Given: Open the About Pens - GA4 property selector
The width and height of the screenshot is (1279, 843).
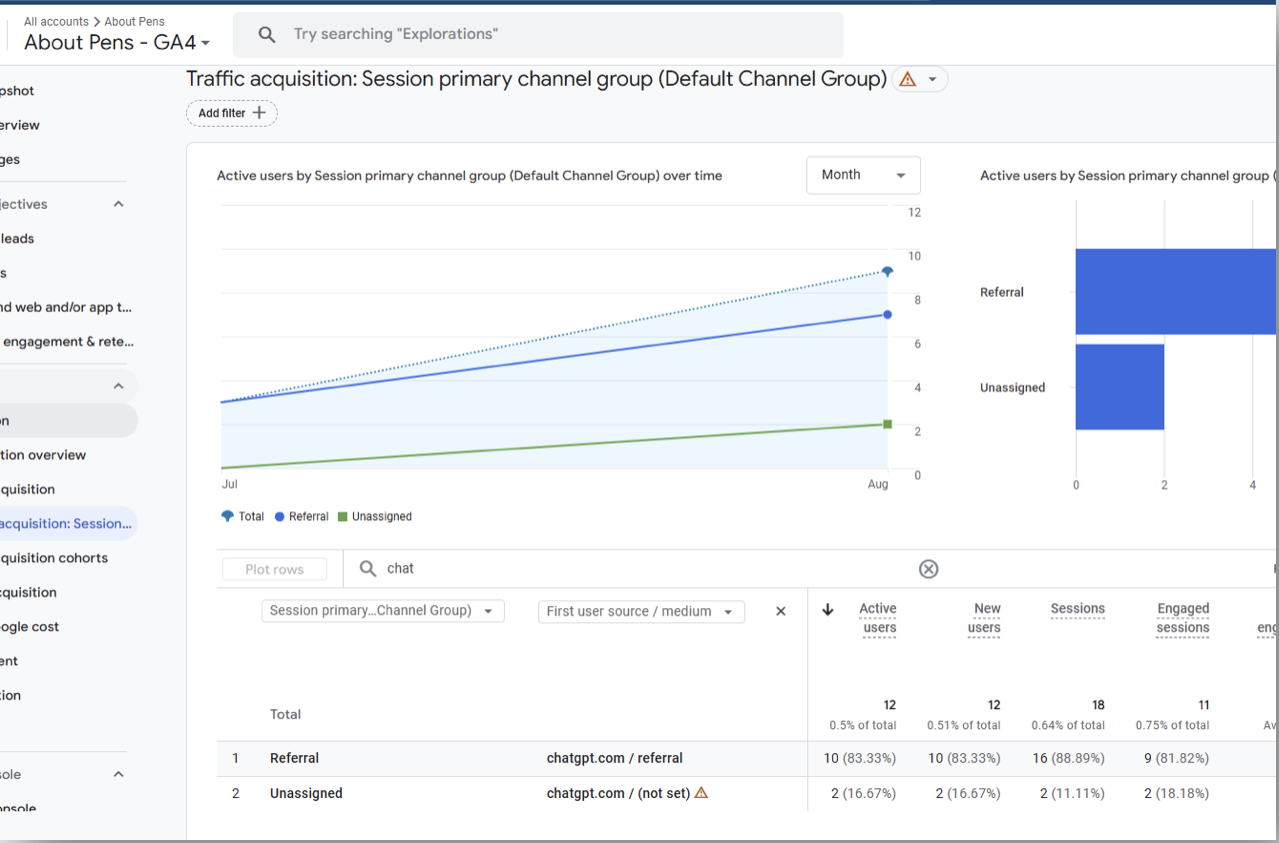Looking at the screenshot, I should [117, 42].
